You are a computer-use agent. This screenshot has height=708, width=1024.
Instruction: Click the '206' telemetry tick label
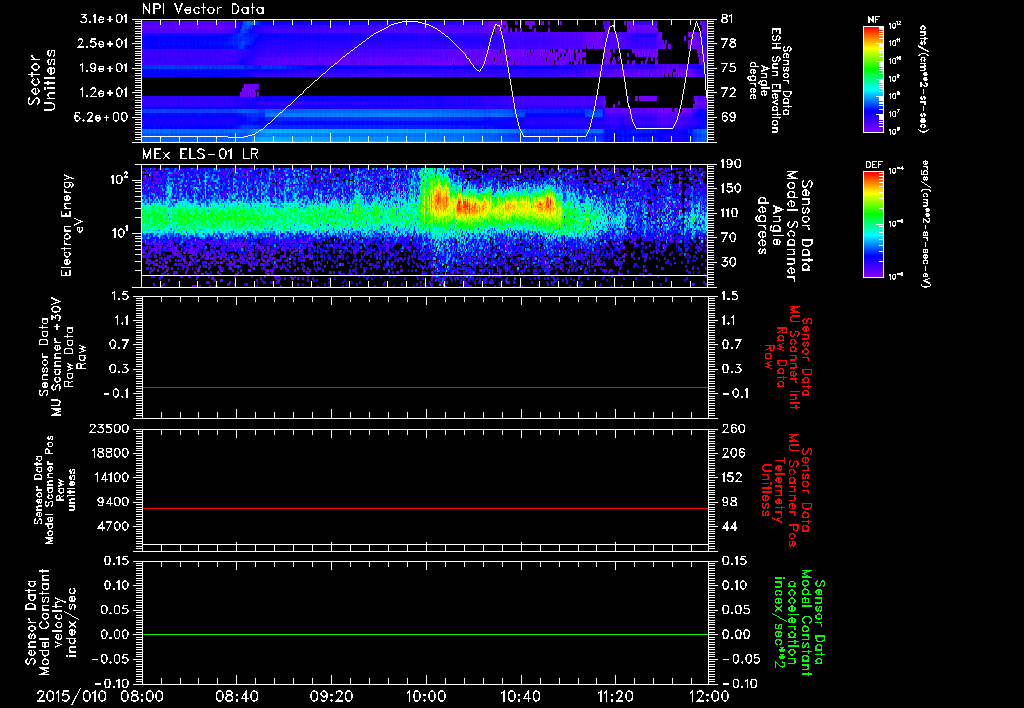click(x=731, y=453)
